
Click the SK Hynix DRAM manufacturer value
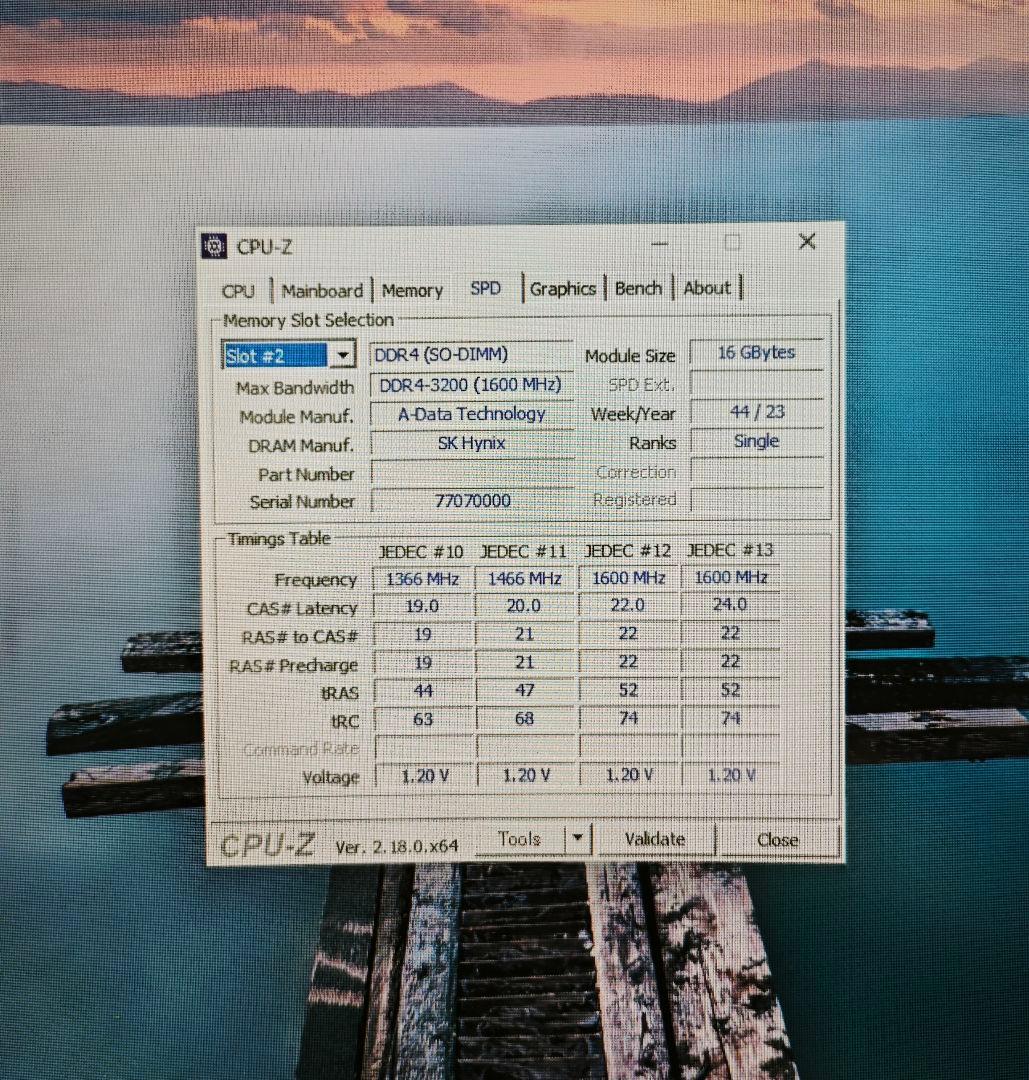click(x=471, y=443)
